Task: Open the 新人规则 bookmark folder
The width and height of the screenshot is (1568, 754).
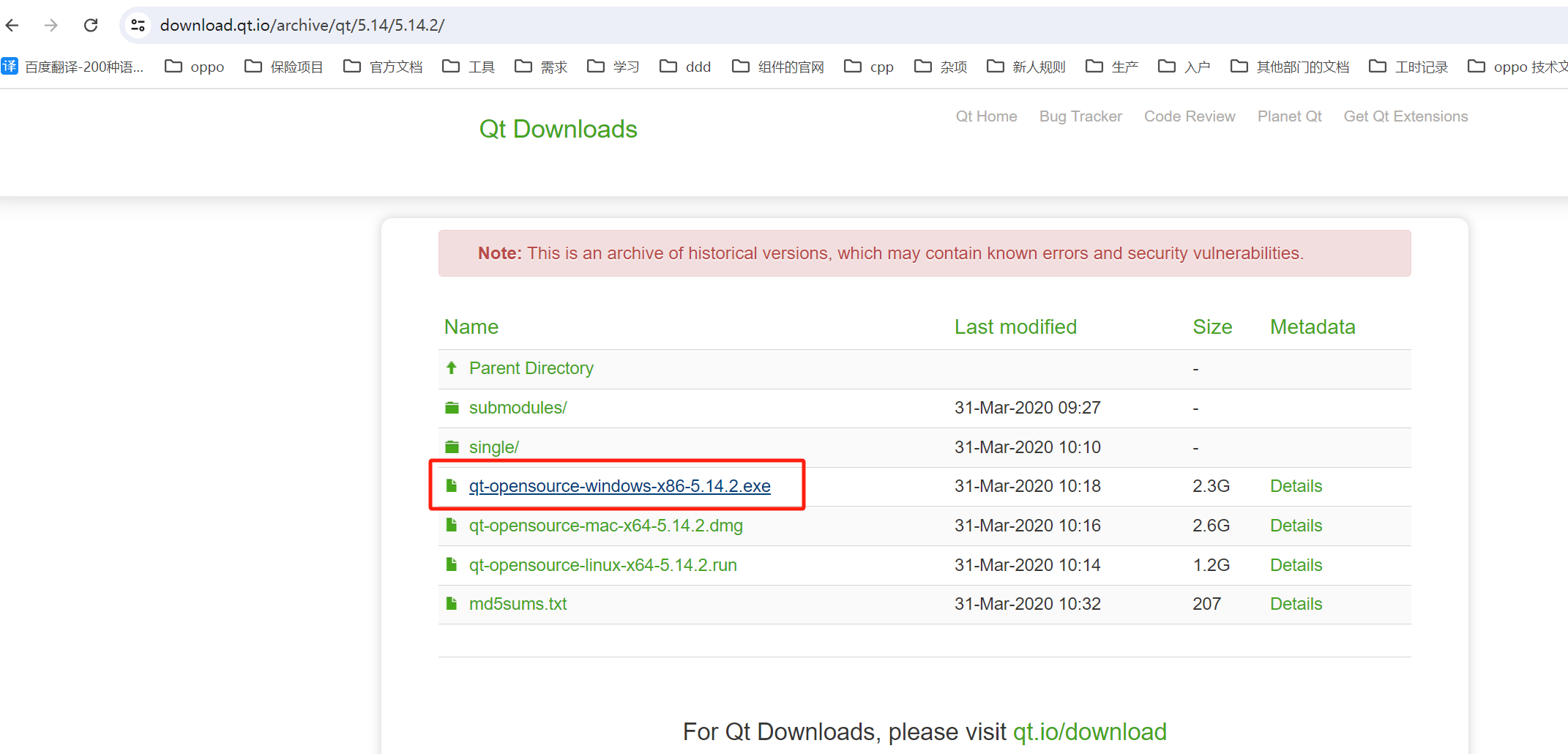Action: 1026,67
